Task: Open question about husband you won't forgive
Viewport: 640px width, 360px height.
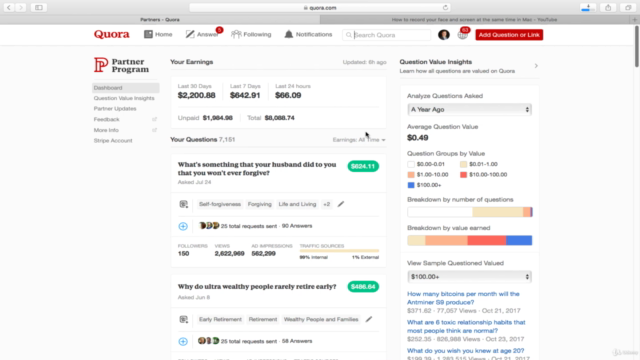Action: tap(257, 169)
